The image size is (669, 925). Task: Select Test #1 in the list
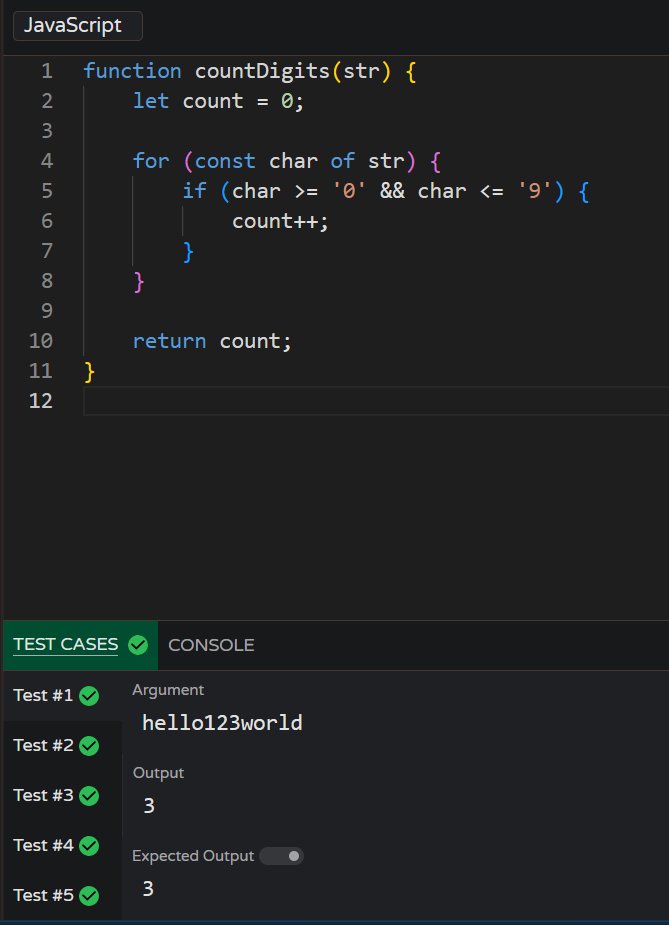[62, 696]
